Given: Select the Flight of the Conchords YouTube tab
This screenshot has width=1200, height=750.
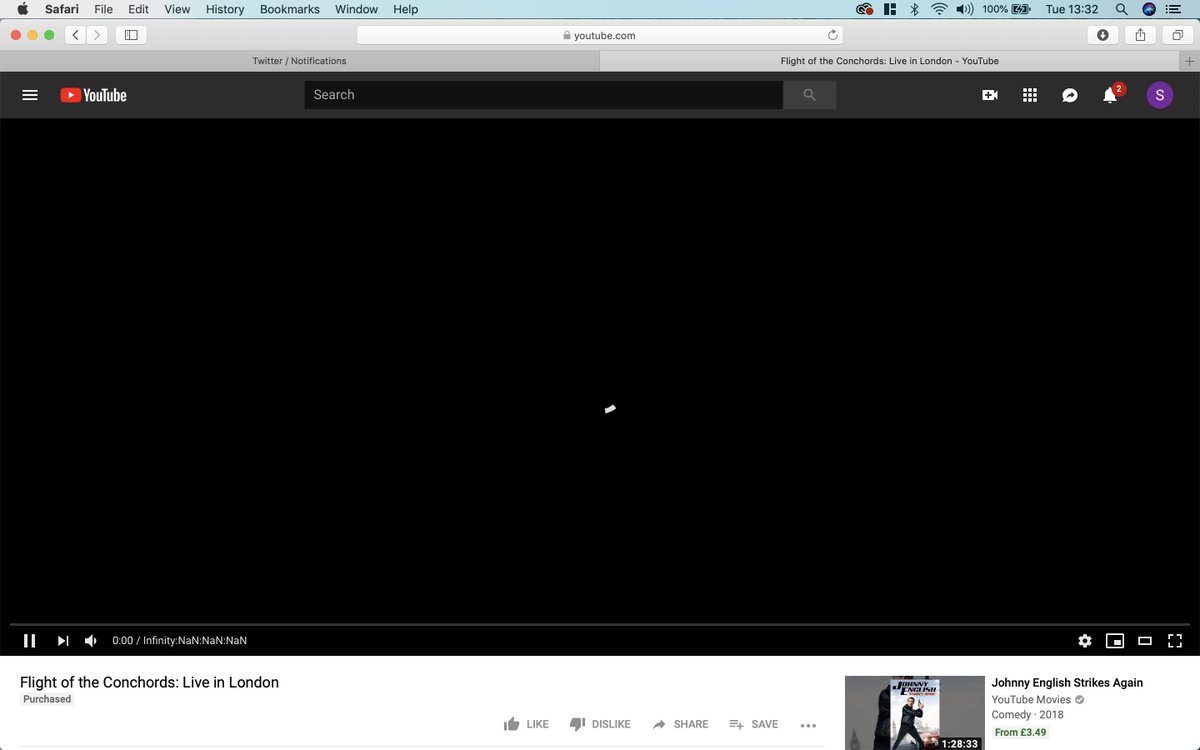Looking at the screenshot, I should (x=890, y=61).
